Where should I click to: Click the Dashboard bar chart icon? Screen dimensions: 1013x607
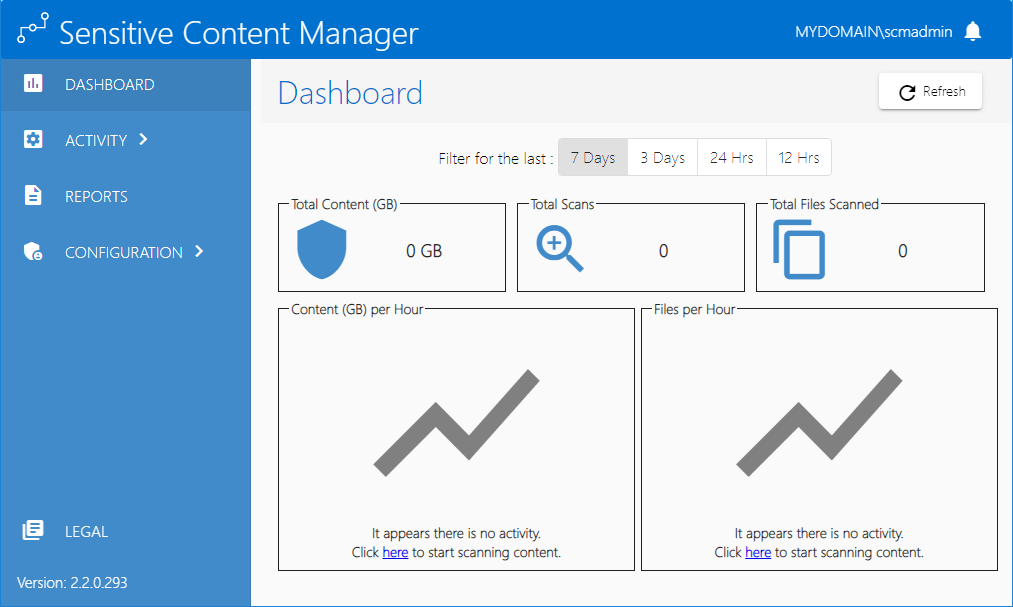coord(33,83)
